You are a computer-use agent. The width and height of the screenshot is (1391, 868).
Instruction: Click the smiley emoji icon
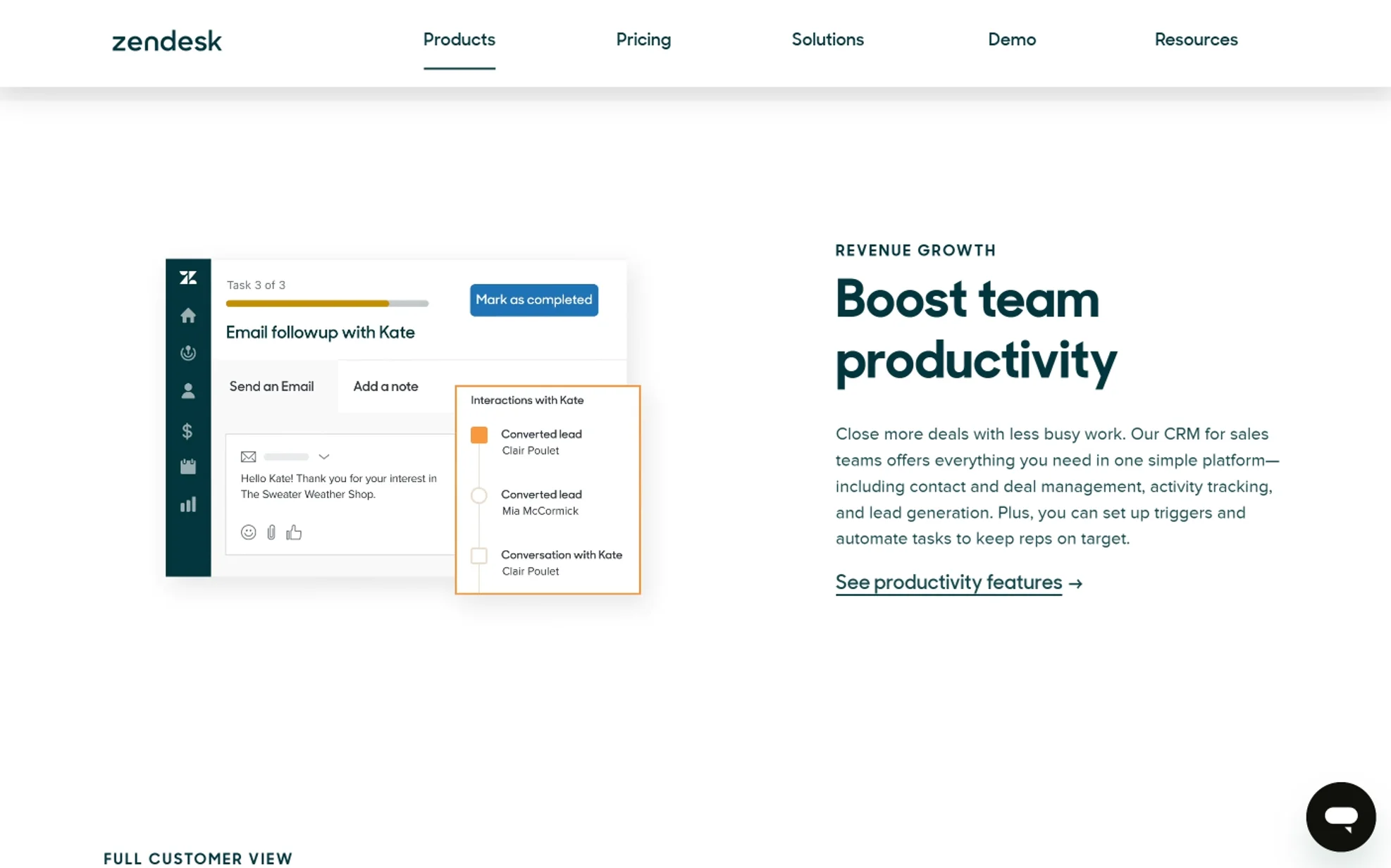[x=248, y=532]
